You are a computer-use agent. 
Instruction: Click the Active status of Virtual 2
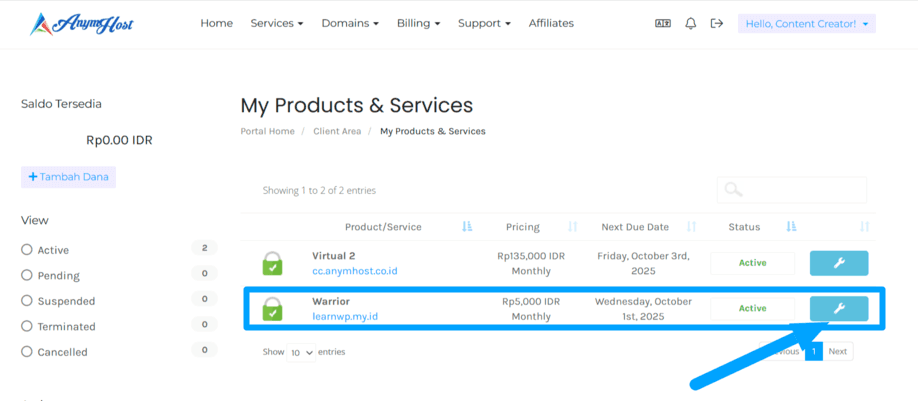[x=752, y=263]
